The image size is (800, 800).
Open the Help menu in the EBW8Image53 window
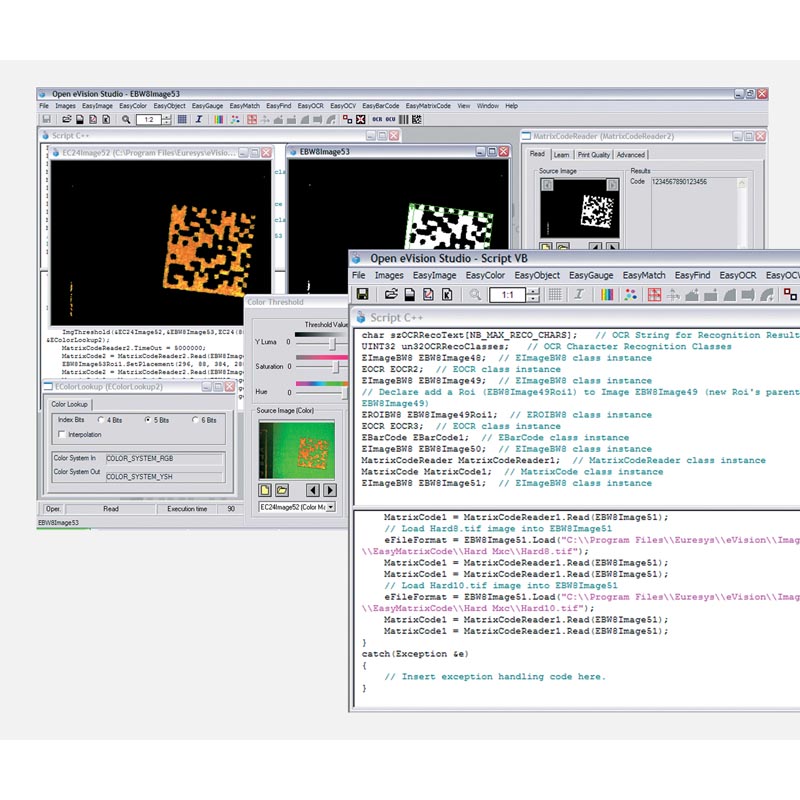point(512,106)
